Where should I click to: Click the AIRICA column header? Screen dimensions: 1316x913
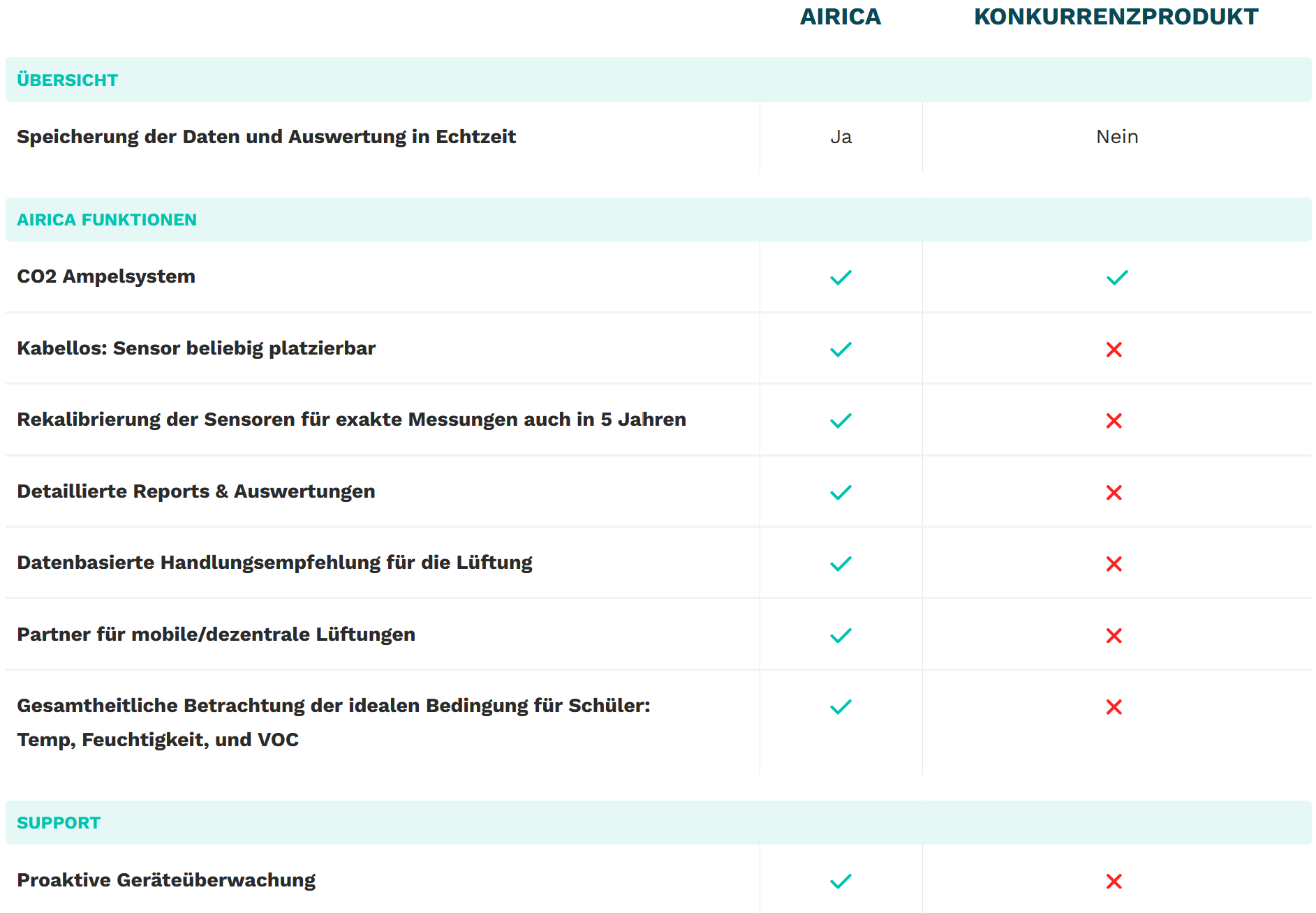[x=841, y=17]
